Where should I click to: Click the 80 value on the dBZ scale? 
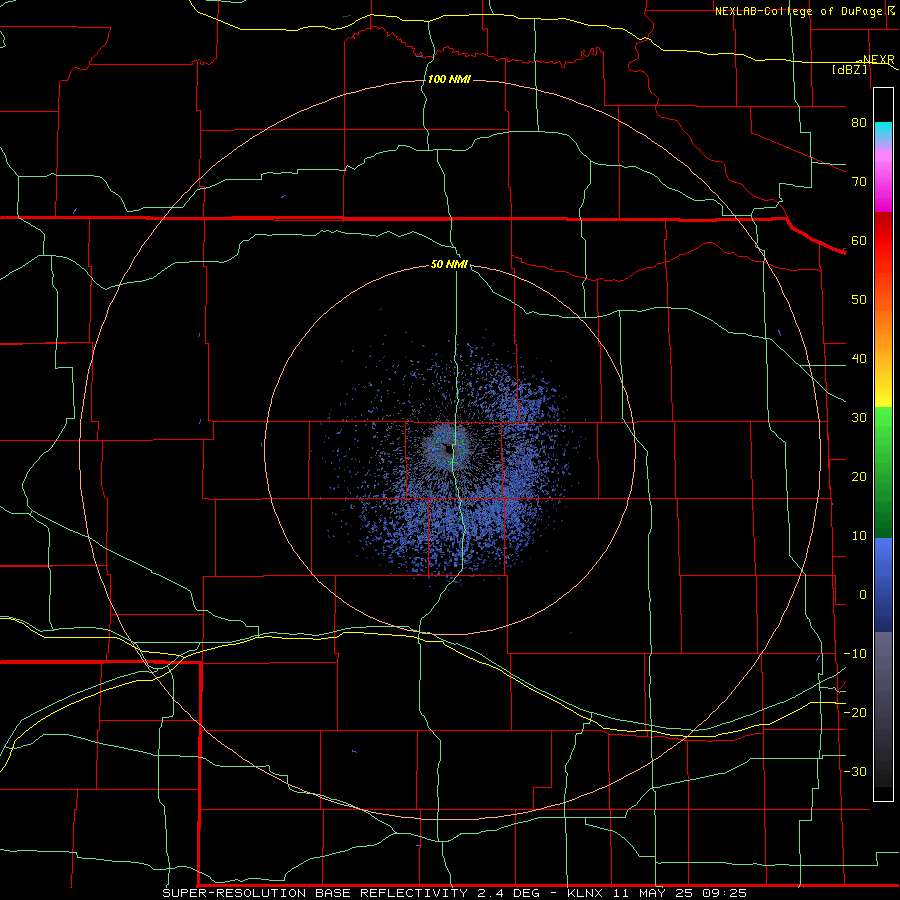(x=859, y=122)
